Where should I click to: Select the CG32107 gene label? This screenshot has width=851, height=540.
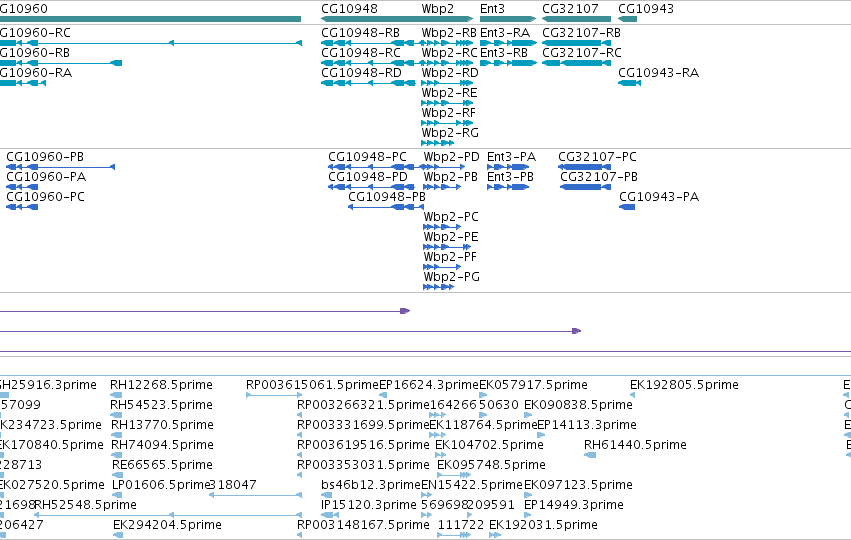point(570,9)
